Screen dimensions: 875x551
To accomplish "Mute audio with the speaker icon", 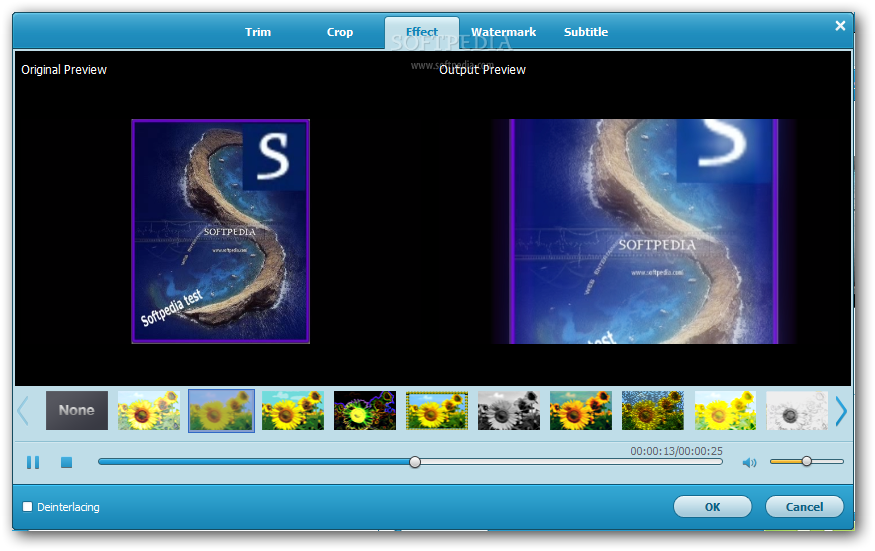I will (749, 462).
